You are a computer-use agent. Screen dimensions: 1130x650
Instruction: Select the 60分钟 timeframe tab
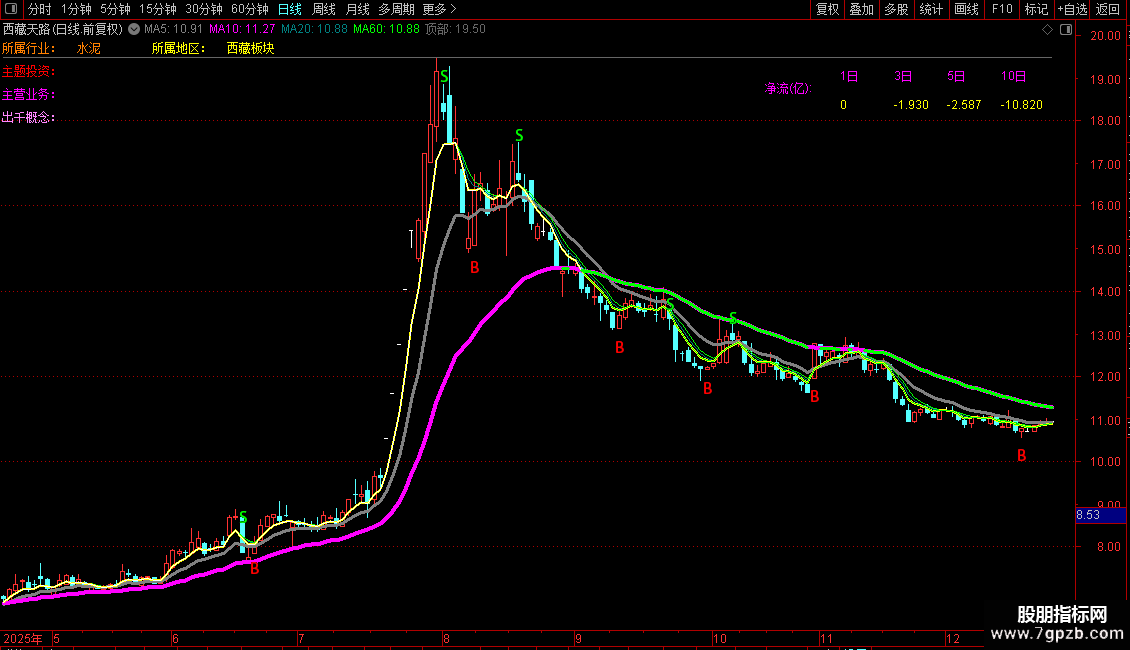pyautogui.click(x=249, y=9)
